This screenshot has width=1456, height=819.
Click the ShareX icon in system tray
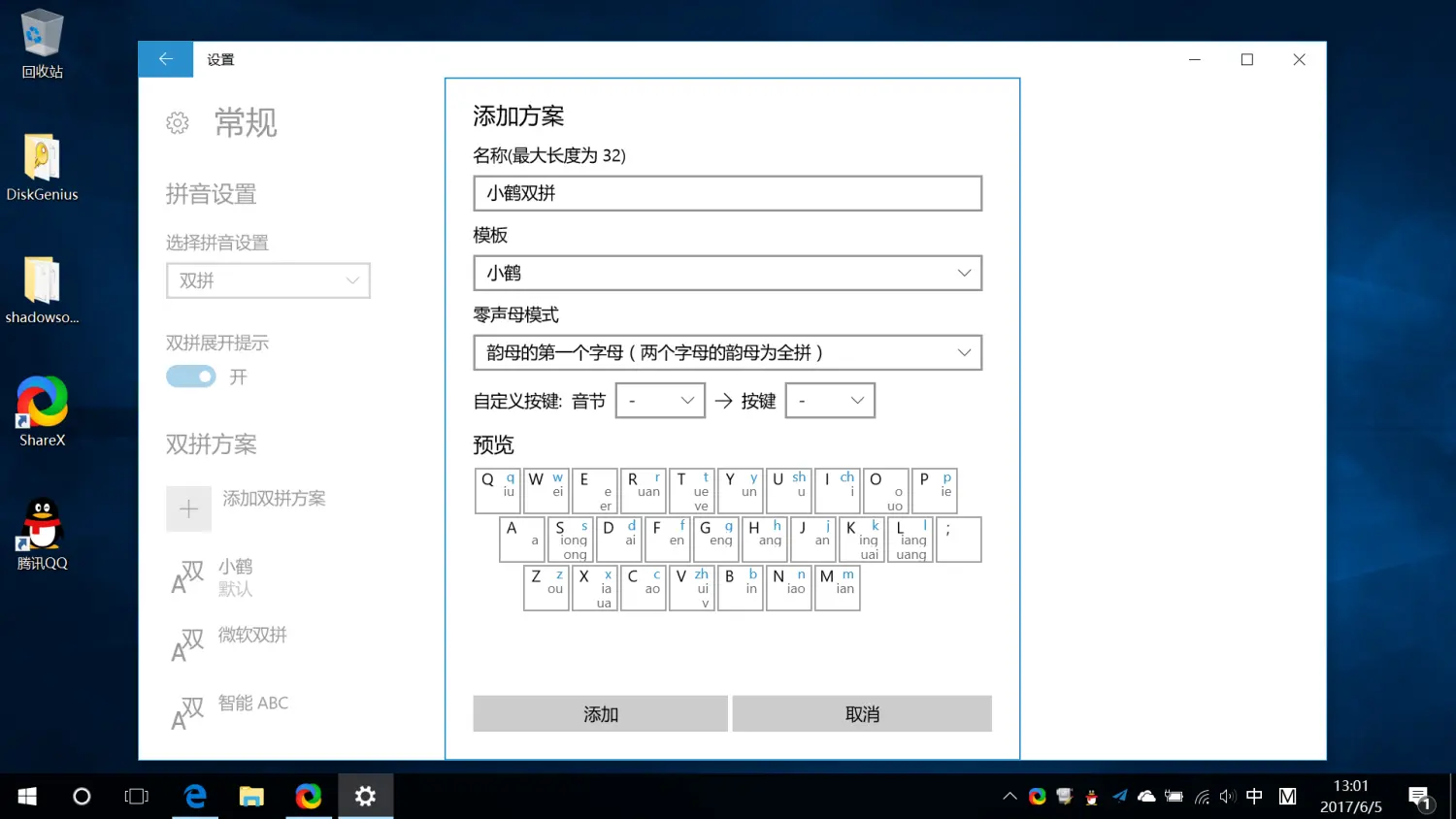tap(1038, 797)
